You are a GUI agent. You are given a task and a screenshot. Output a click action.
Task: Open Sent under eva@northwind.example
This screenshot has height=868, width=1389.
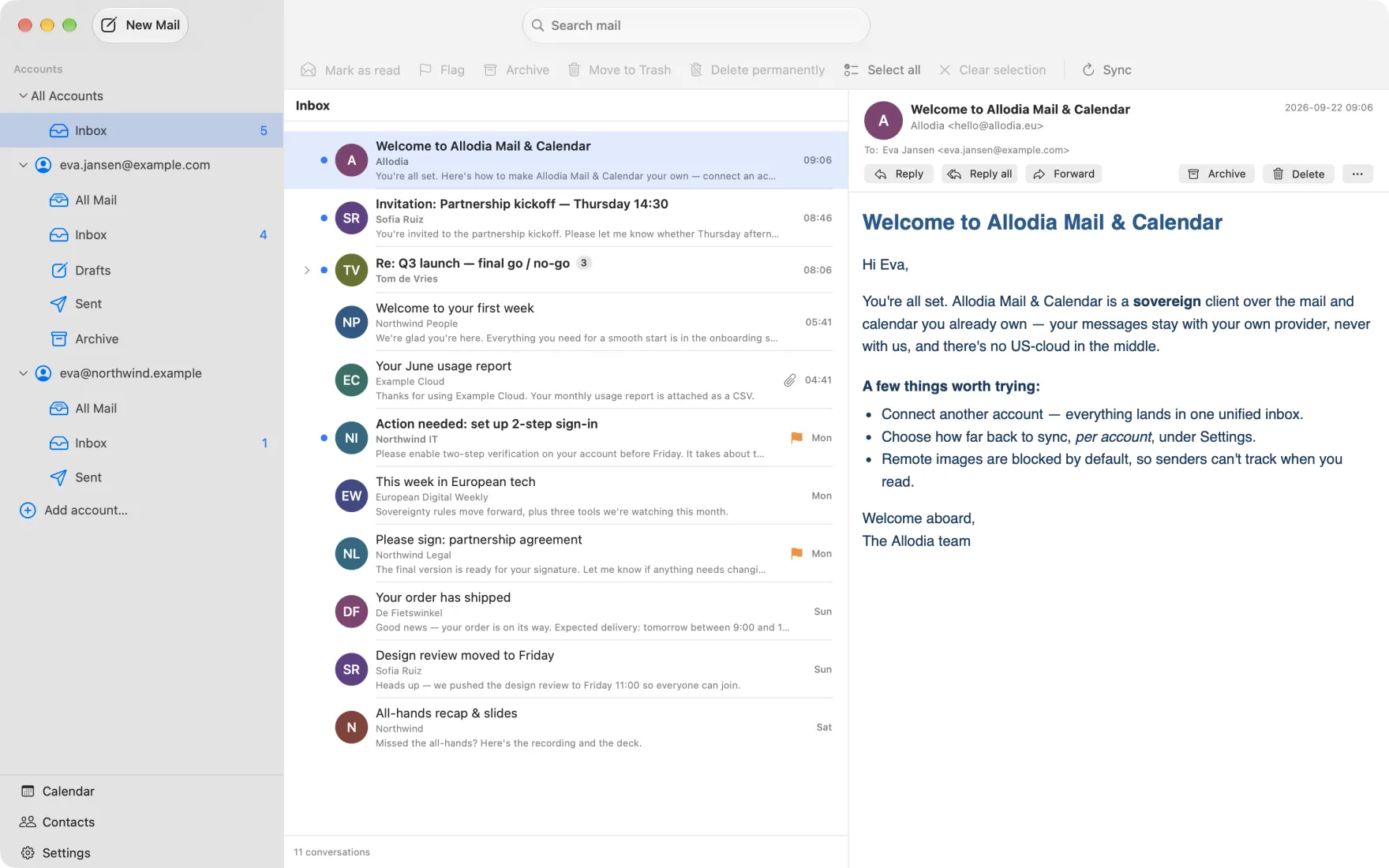pos(142,477)
